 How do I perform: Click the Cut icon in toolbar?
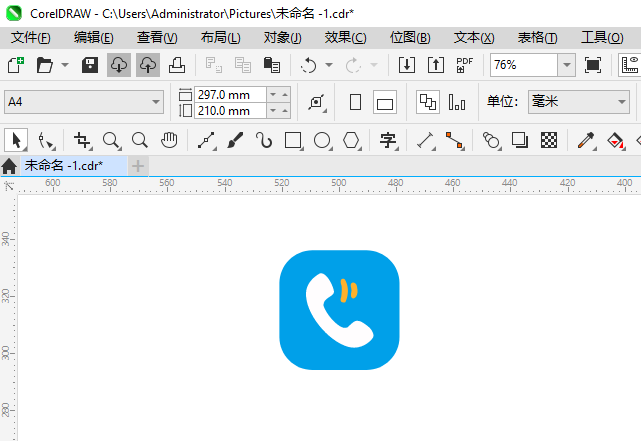click(x=214, y=65)
